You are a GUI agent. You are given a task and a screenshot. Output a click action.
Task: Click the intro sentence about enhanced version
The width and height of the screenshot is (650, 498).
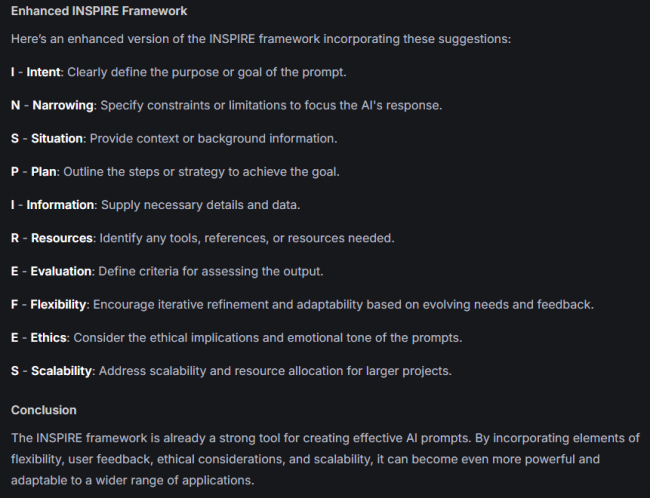(x=261, y=39)
